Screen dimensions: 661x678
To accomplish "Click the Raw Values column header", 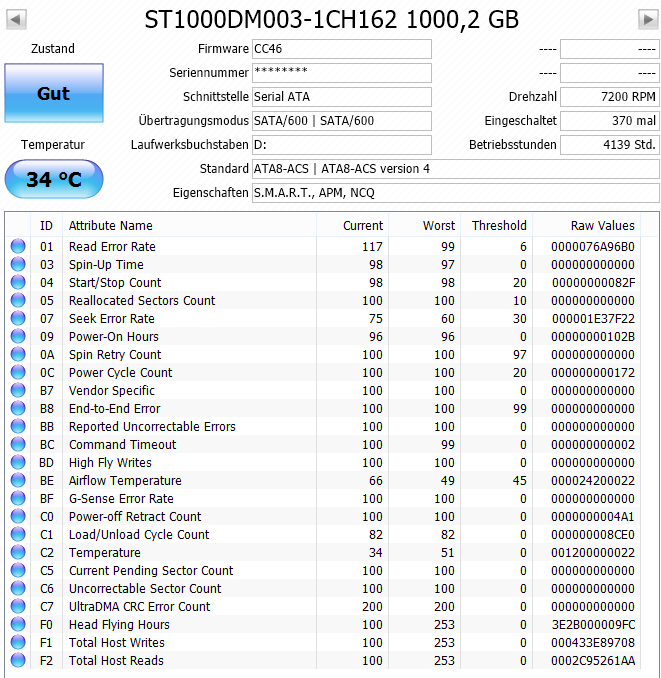I will 587,226.
